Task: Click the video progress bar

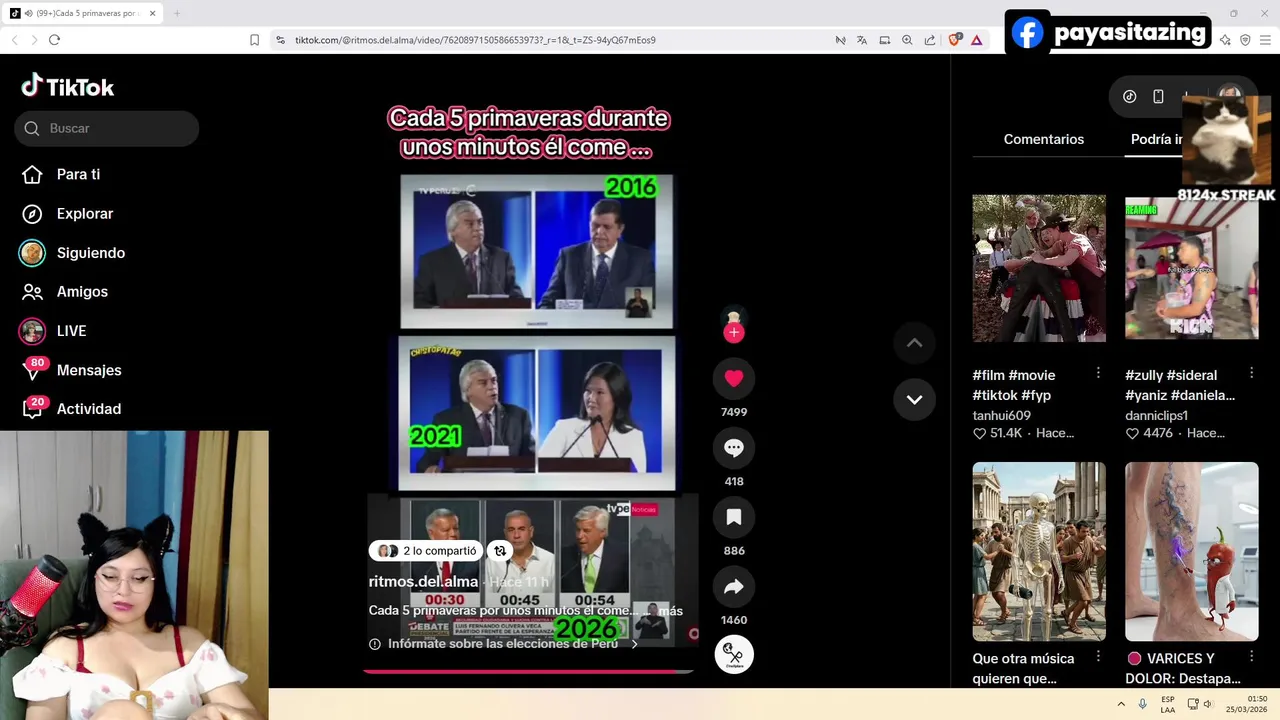Action: pyautogui.click(x=528, y=671)
